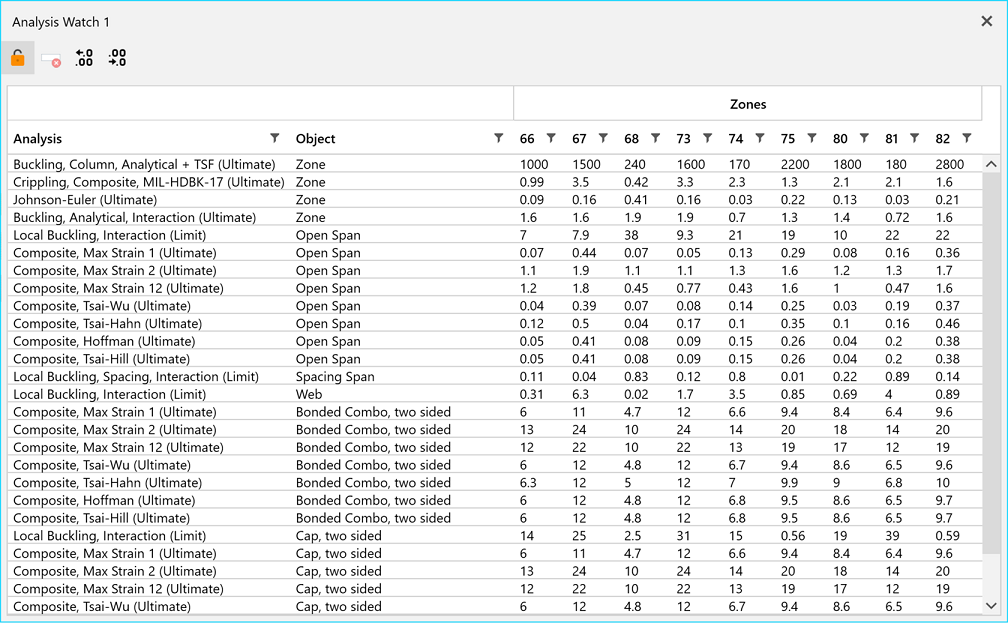Open the filter for zone 81
Image resolution: width=1008 pixels, height=623 pixels.
point(914,138)
